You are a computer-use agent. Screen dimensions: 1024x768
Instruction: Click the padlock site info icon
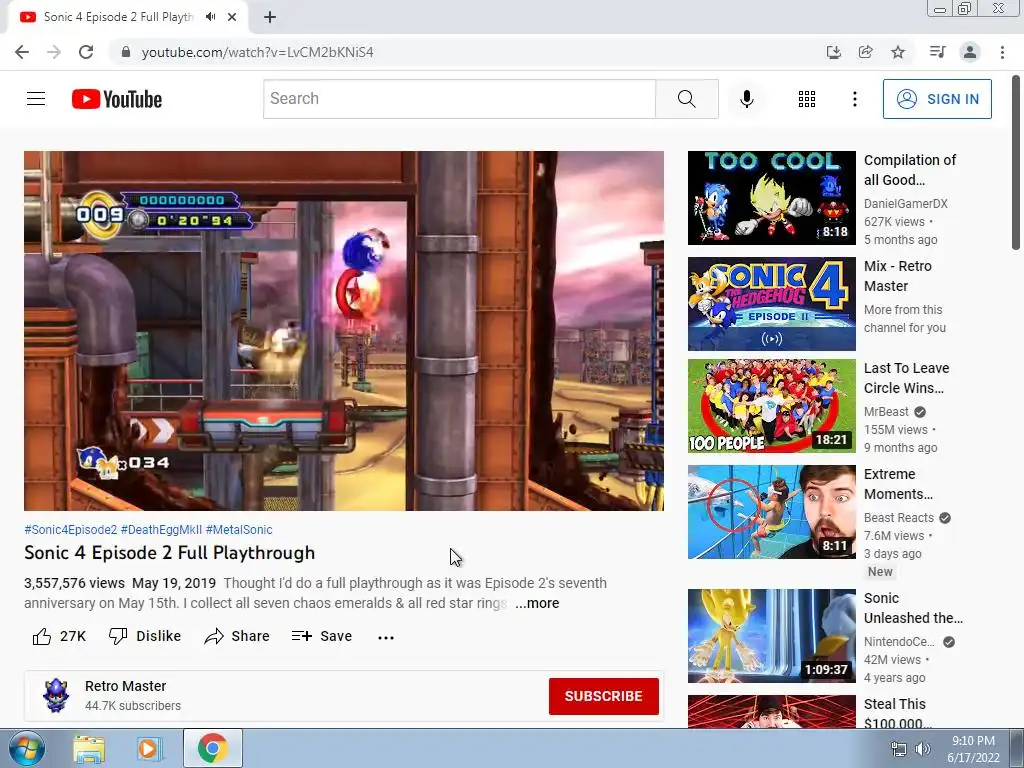tap(126, 52)
